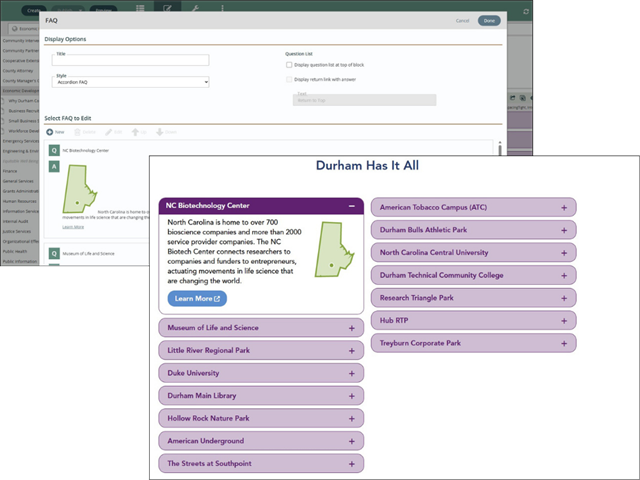The image size is (640, 480).
Task: Enable Display question list at top of block
Action: pyautogui.click(x=289, y=65)
